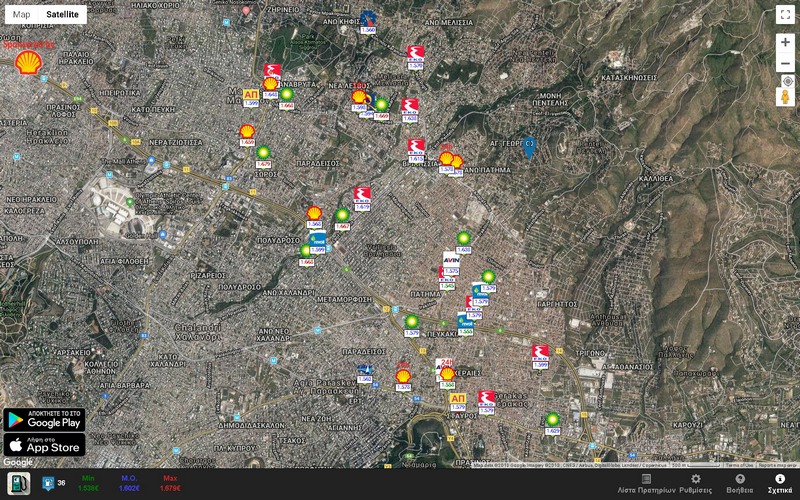Viewport: 800px width, 500px height.
Task: Select the blue location pin near Μονή Πεντέλης
Action: (529, 148)
